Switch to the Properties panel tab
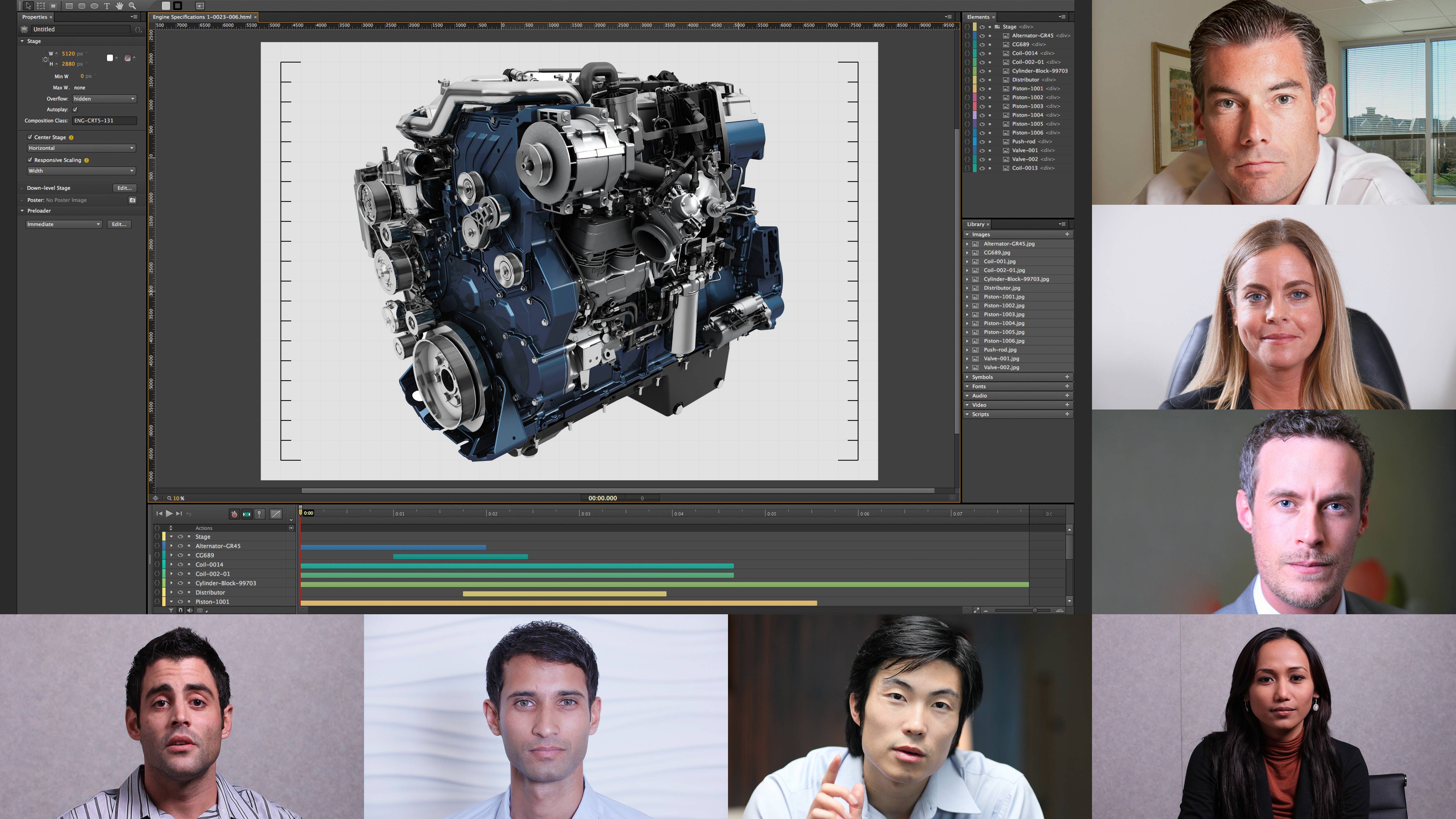Viewport: 1456px width, 819px height. (x=35, y=17)
